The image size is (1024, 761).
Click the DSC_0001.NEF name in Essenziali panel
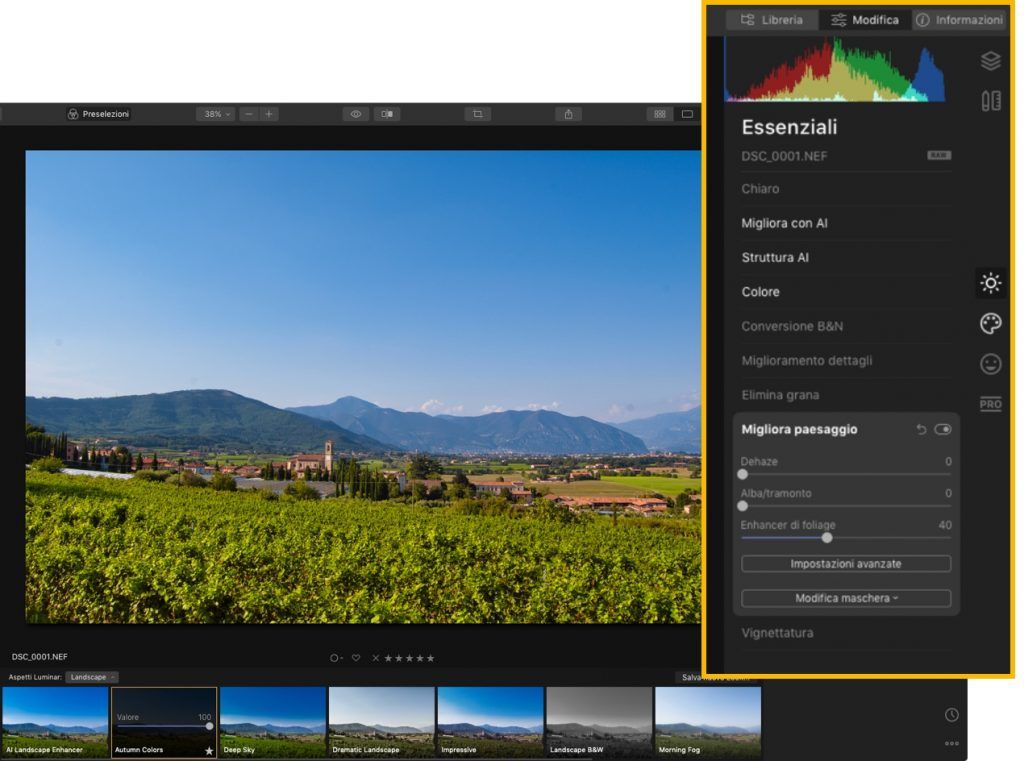pyautogui.click(x=784, y=156)
